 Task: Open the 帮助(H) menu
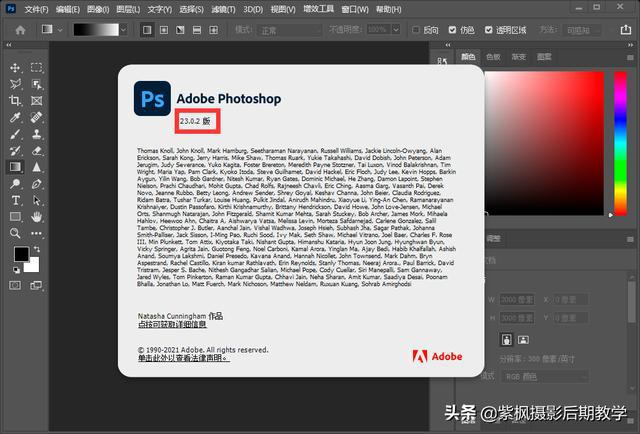388,9
